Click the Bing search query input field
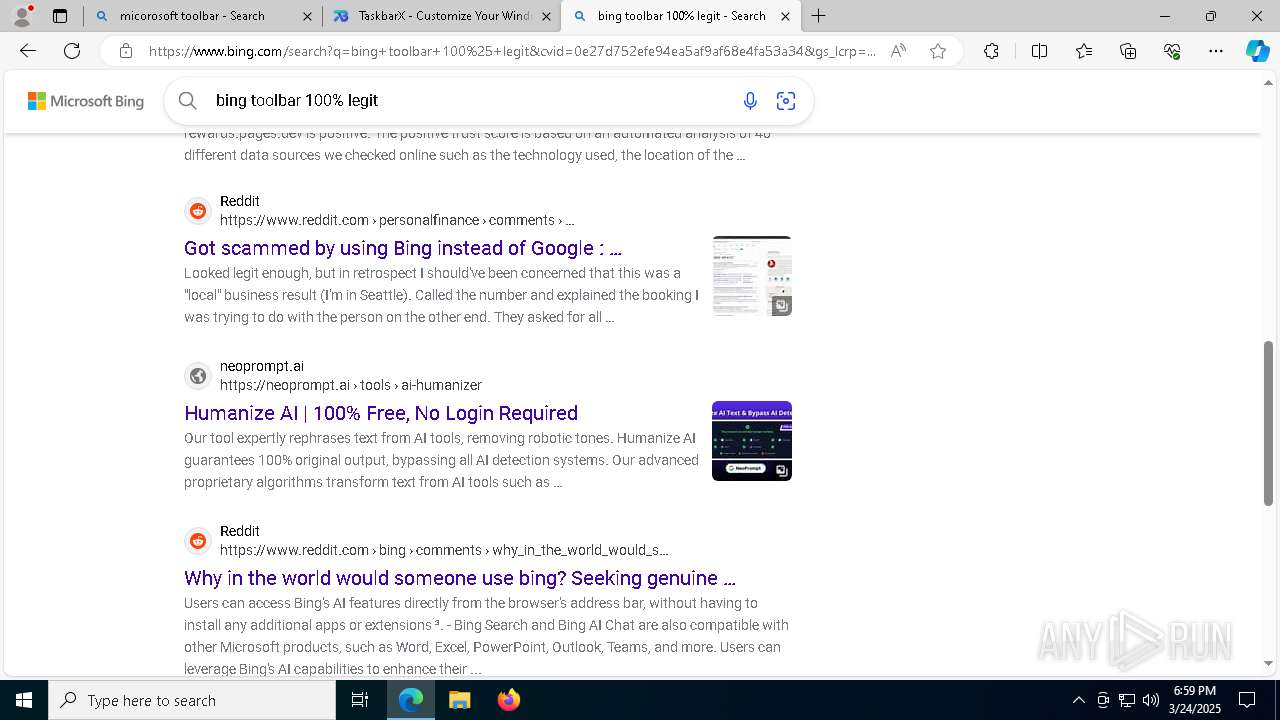1280x720 pixels. point(470,100)
